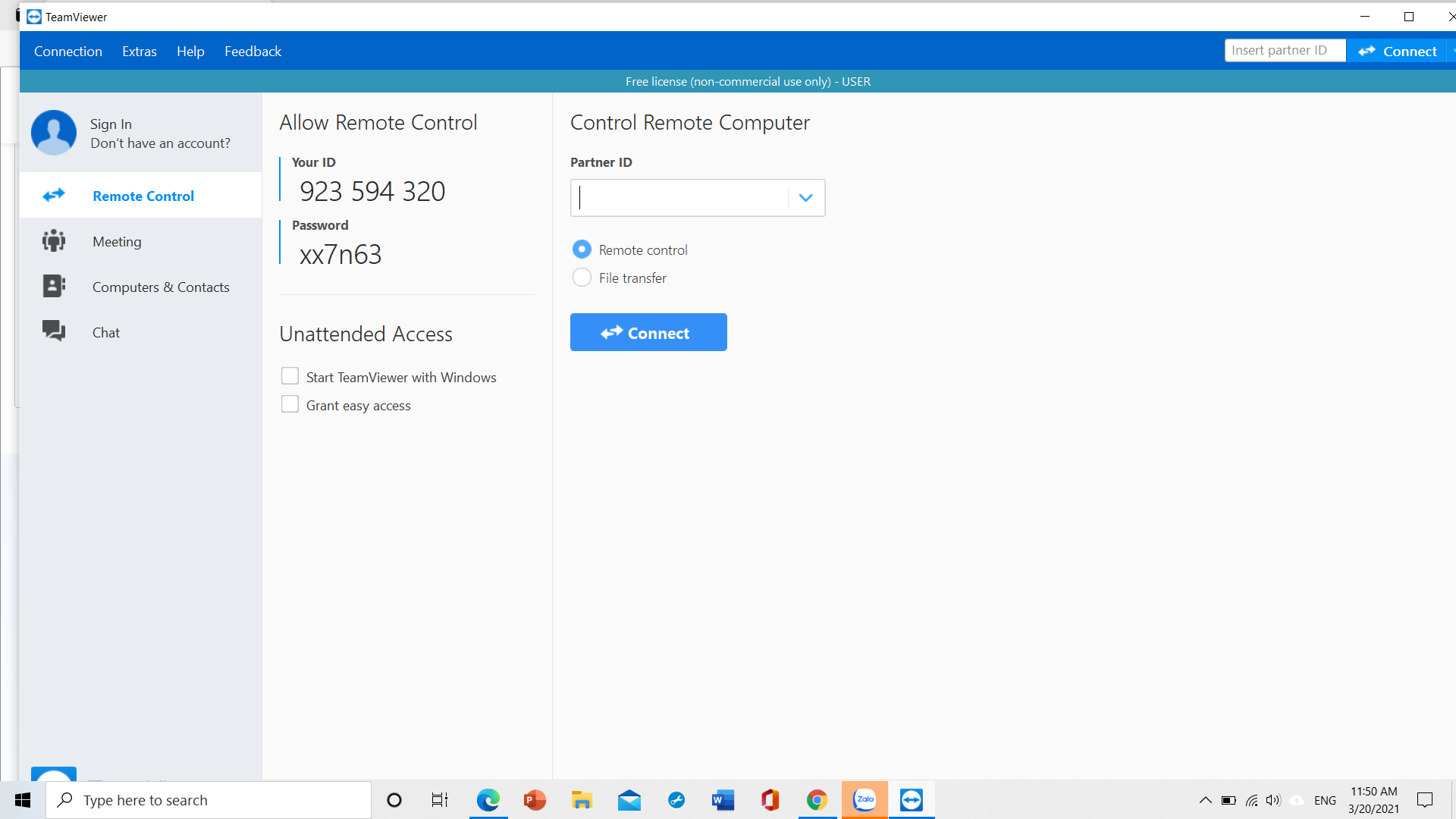This screenshot has height=819, width=1456.
Task: Click the volume speaker tray icon
Action: [x=1273, y=800]
